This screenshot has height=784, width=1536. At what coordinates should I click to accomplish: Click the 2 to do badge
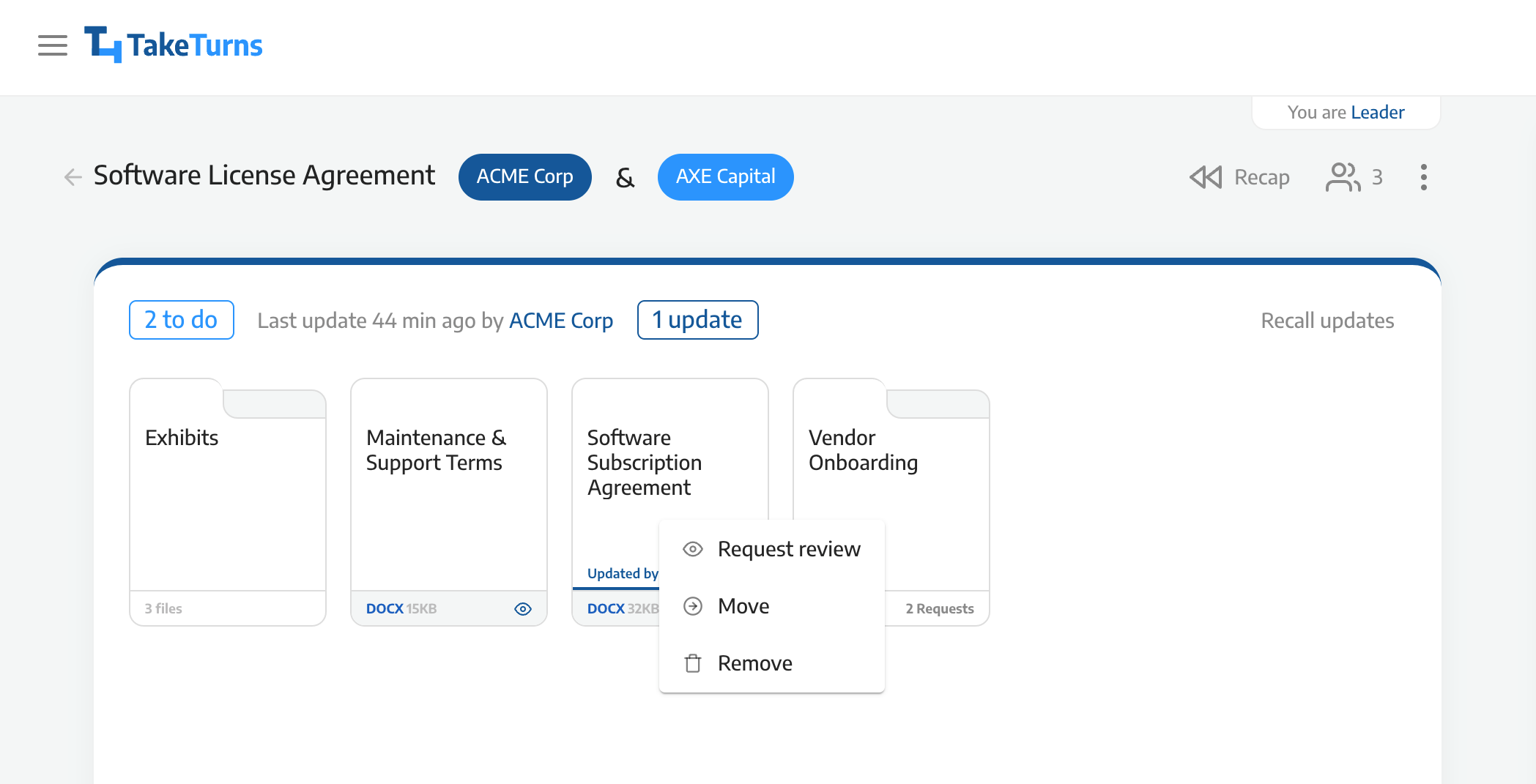(x=182, y=320)
